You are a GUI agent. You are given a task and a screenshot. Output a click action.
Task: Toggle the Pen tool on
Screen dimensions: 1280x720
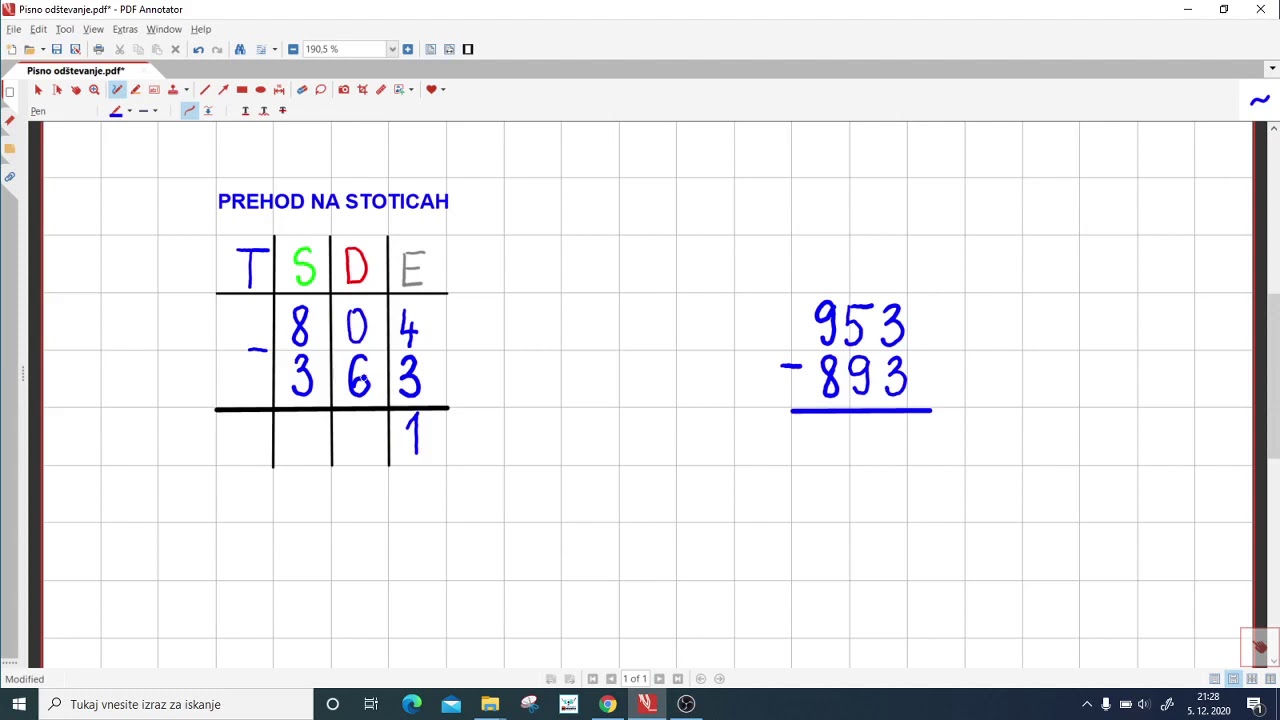[x=117, y=90]
